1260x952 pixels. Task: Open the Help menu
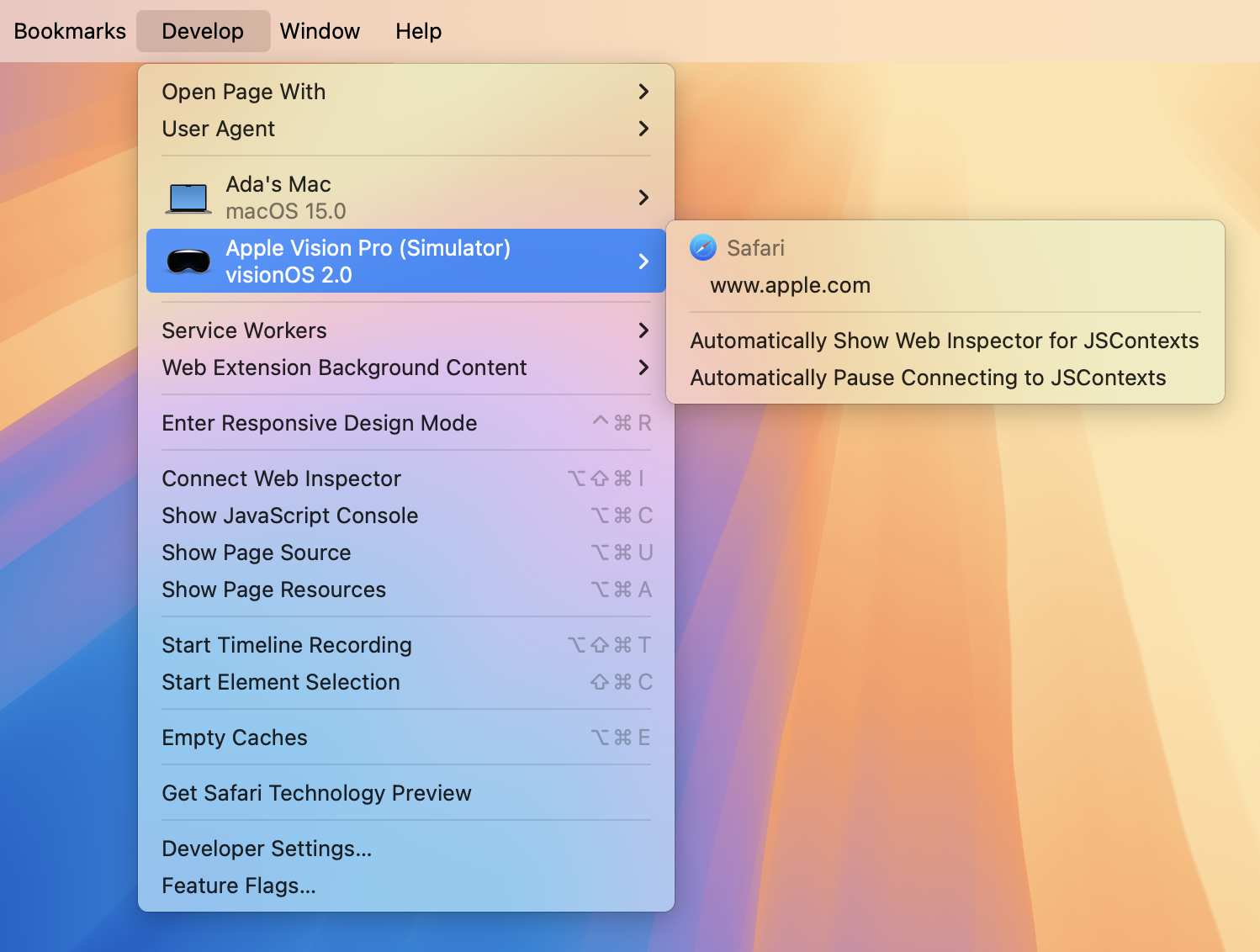[418, 31]
